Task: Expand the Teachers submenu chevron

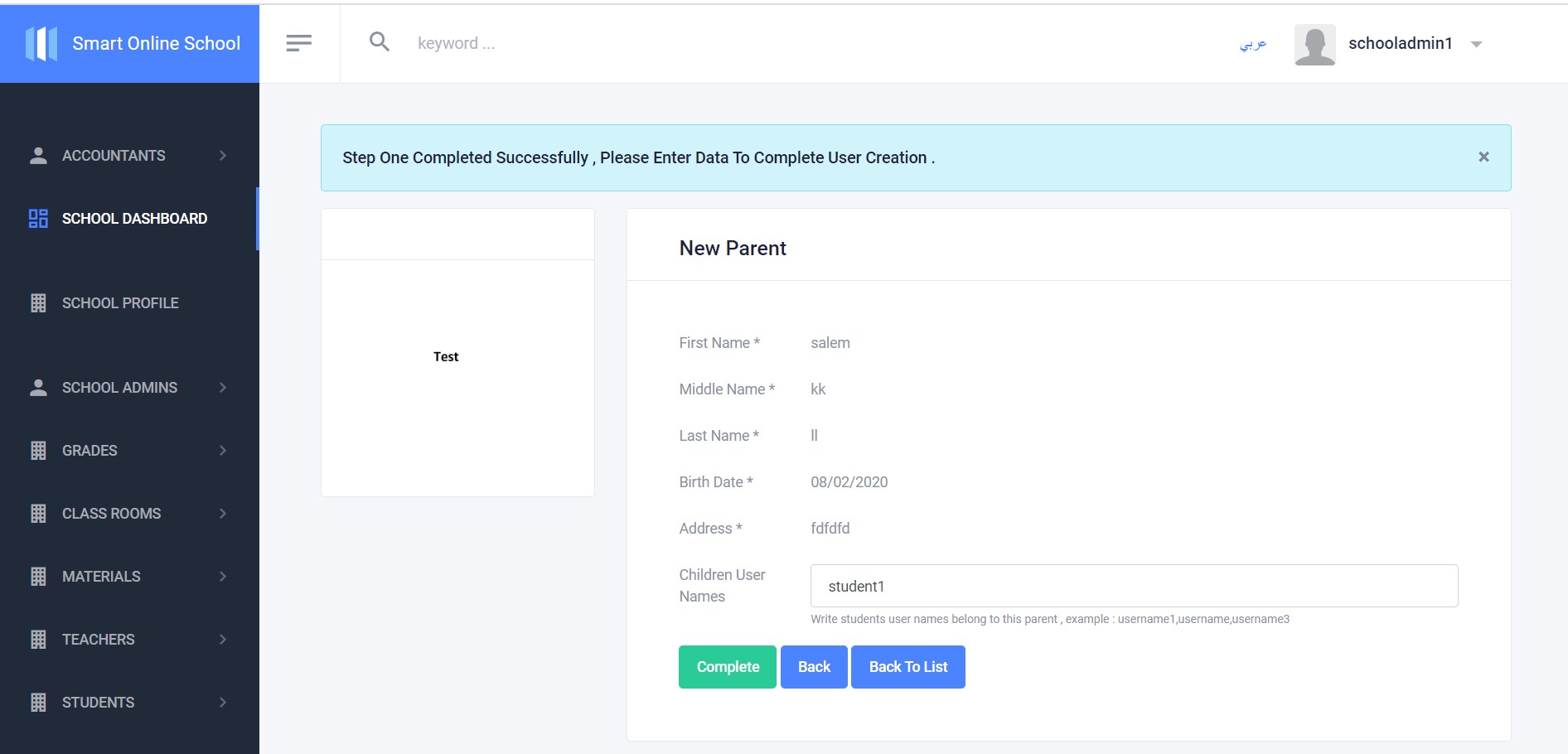Action: coord(223,640)
